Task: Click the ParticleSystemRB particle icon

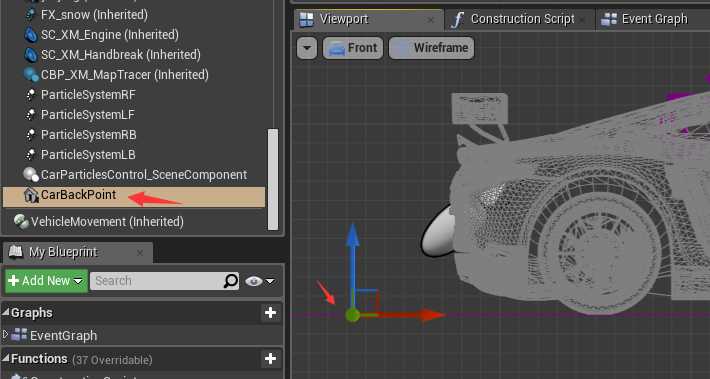Action: pyautogui.click(x=30, y=134)
